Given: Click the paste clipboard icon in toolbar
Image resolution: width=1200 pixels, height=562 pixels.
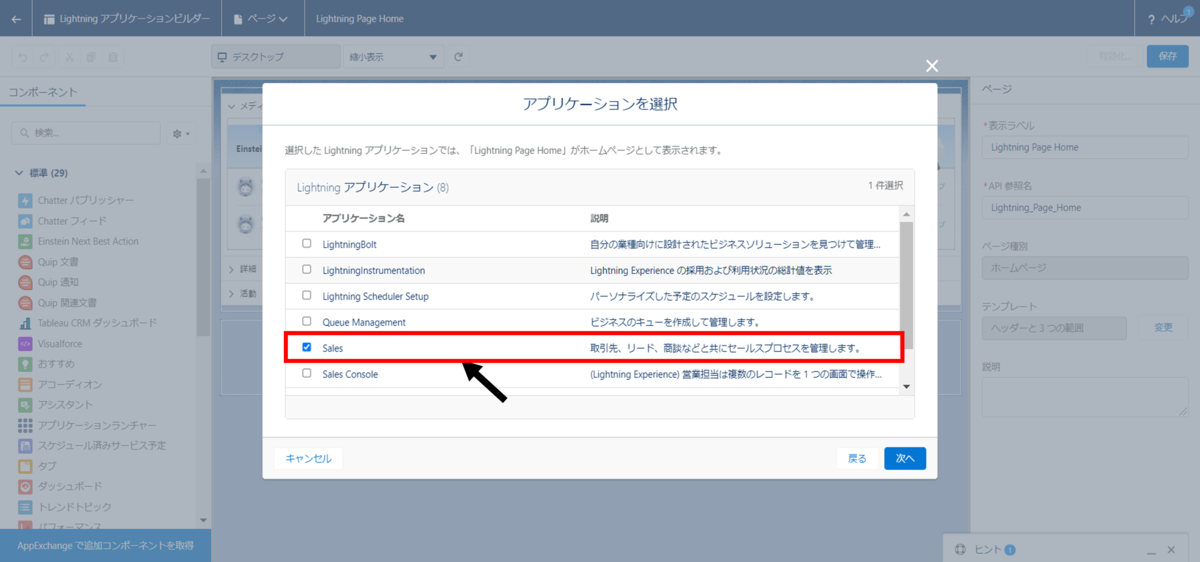Looking at the screenshot, I should click(x=113, y=57).
